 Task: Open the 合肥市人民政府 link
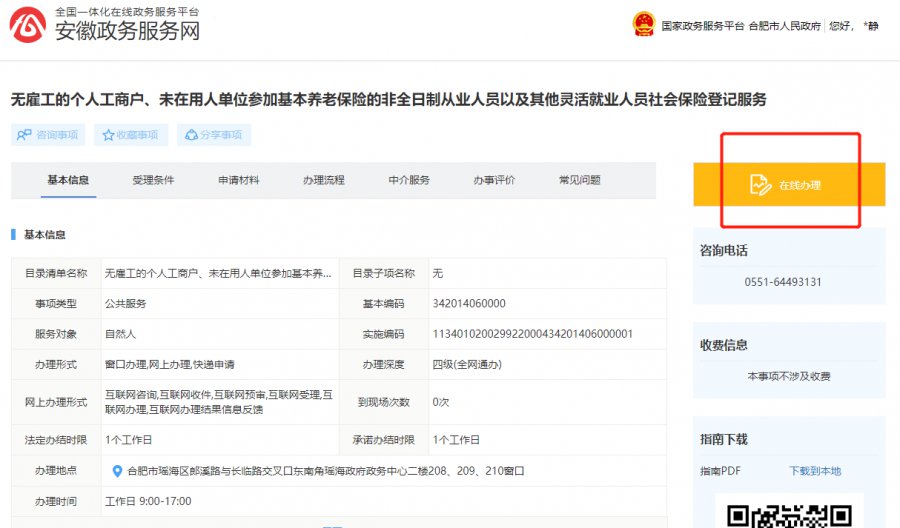click(785, 26)
